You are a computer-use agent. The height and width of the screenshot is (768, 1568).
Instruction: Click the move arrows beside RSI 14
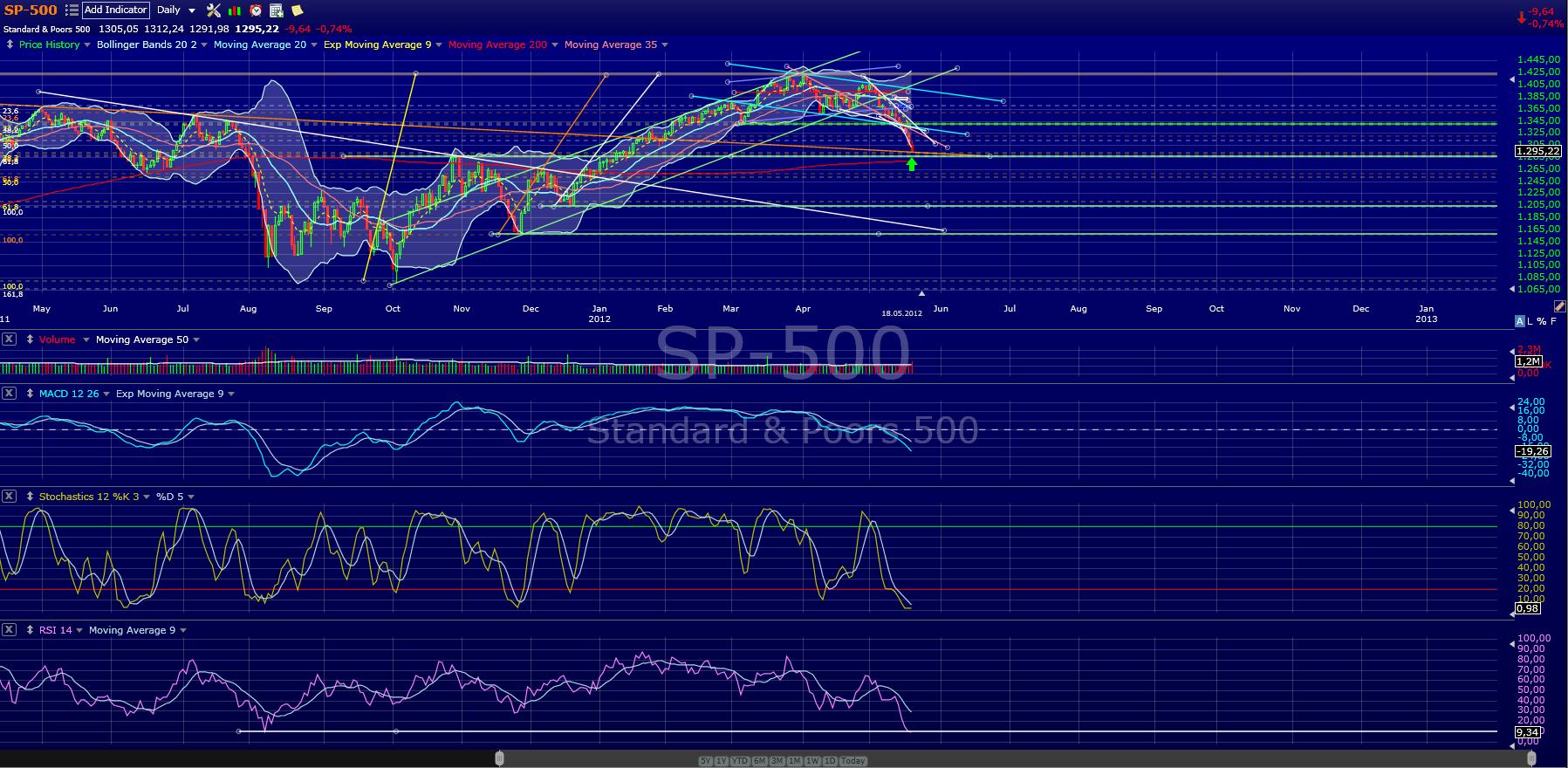(x=30, y=630)
